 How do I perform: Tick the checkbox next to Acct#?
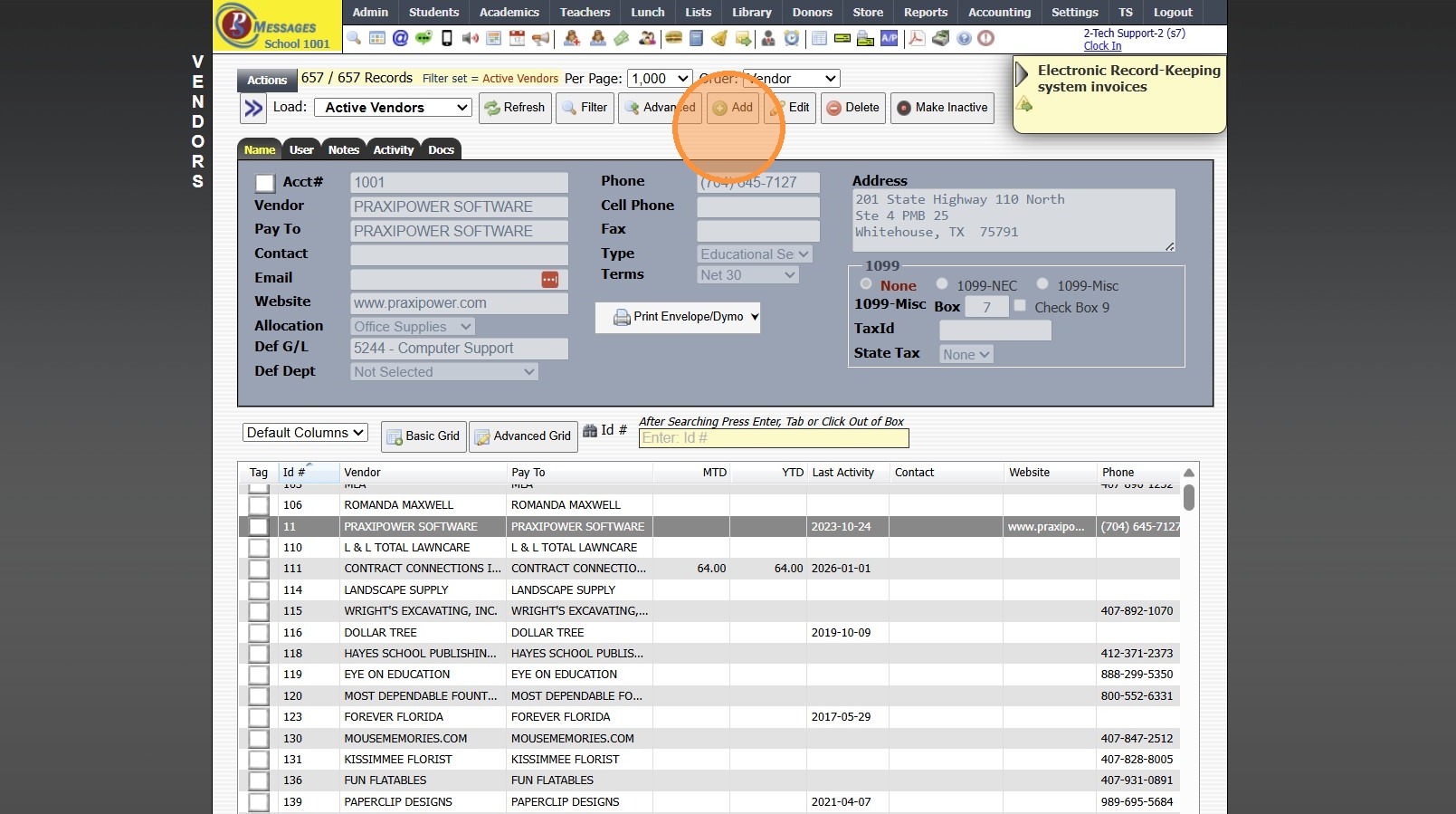point(265,184)
